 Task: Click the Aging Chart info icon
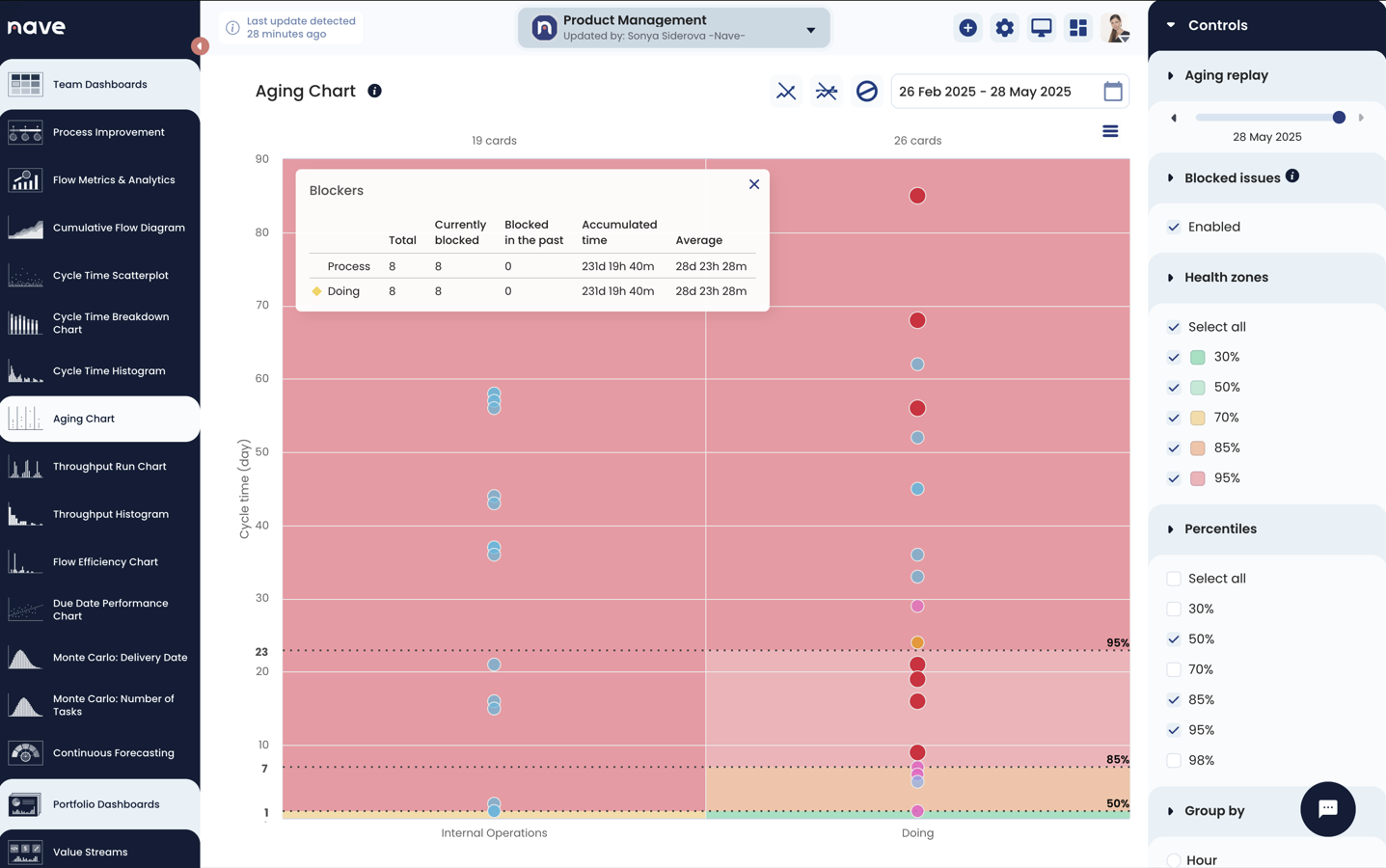click(x=374, y=91)
